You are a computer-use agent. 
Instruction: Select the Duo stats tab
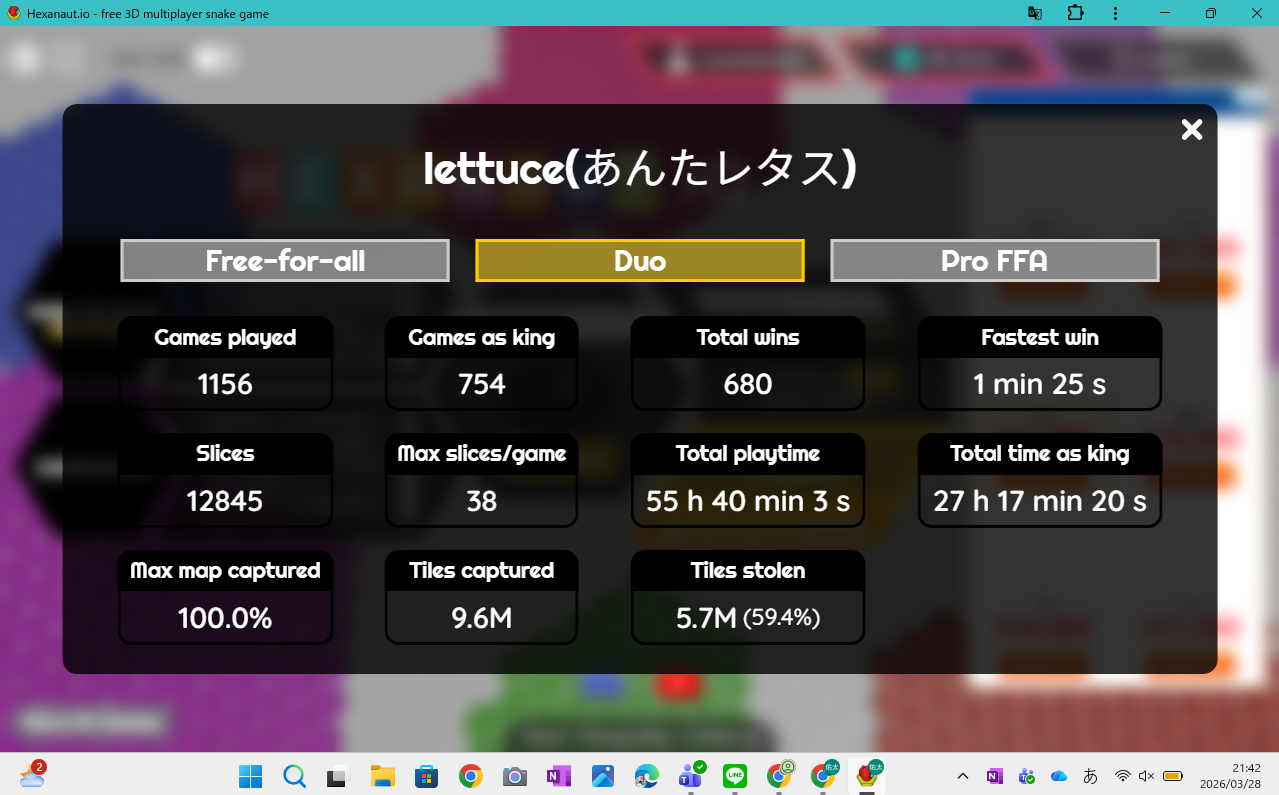(640, 261)
